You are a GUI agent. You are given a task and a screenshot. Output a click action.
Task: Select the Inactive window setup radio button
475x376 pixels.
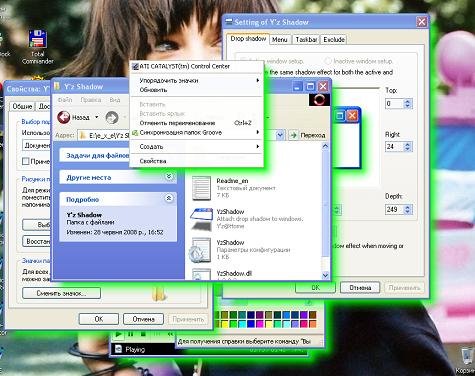tap(328, 61)
